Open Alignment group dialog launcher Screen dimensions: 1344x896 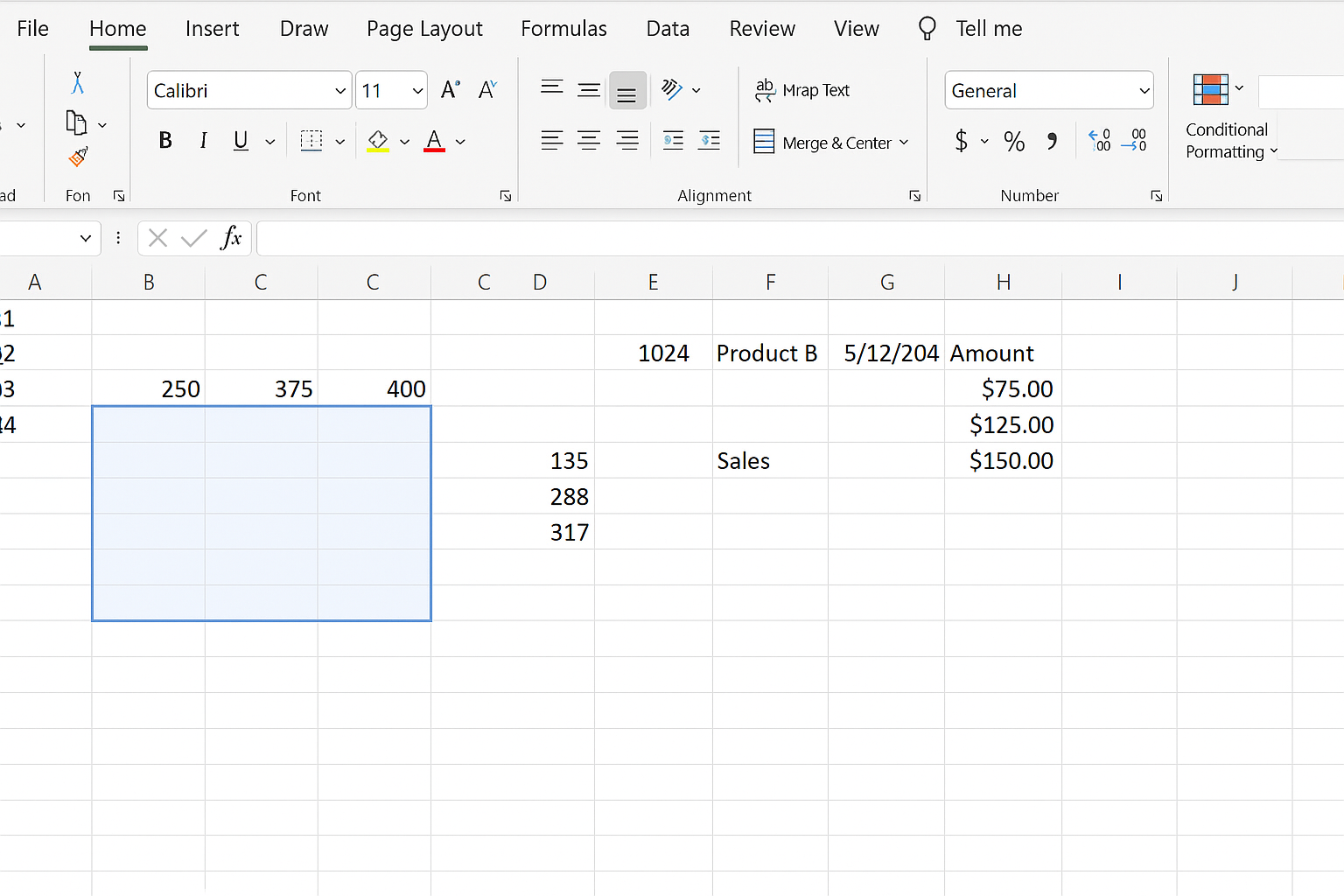914,196
